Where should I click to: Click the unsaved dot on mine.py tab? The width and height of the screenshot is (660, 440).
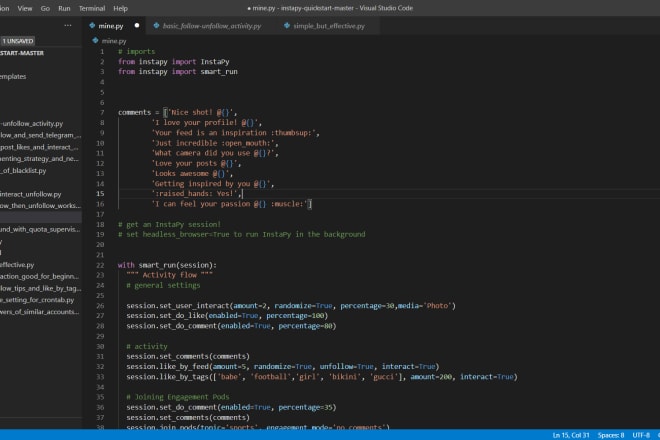[137, 26]
